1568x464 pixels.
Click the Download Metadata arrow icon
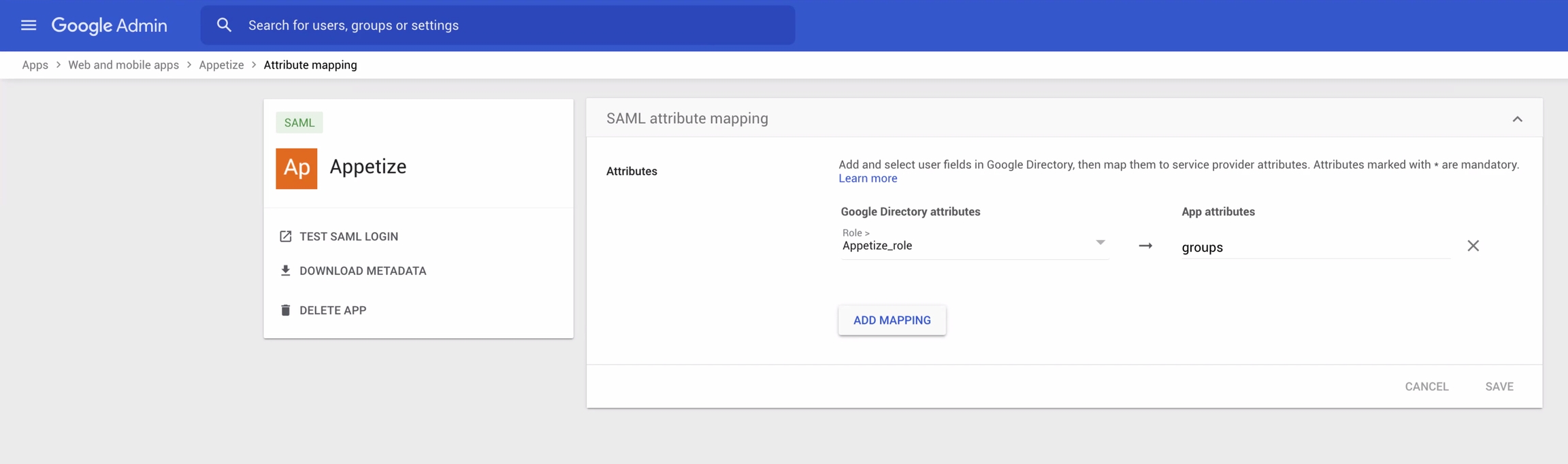285,271
